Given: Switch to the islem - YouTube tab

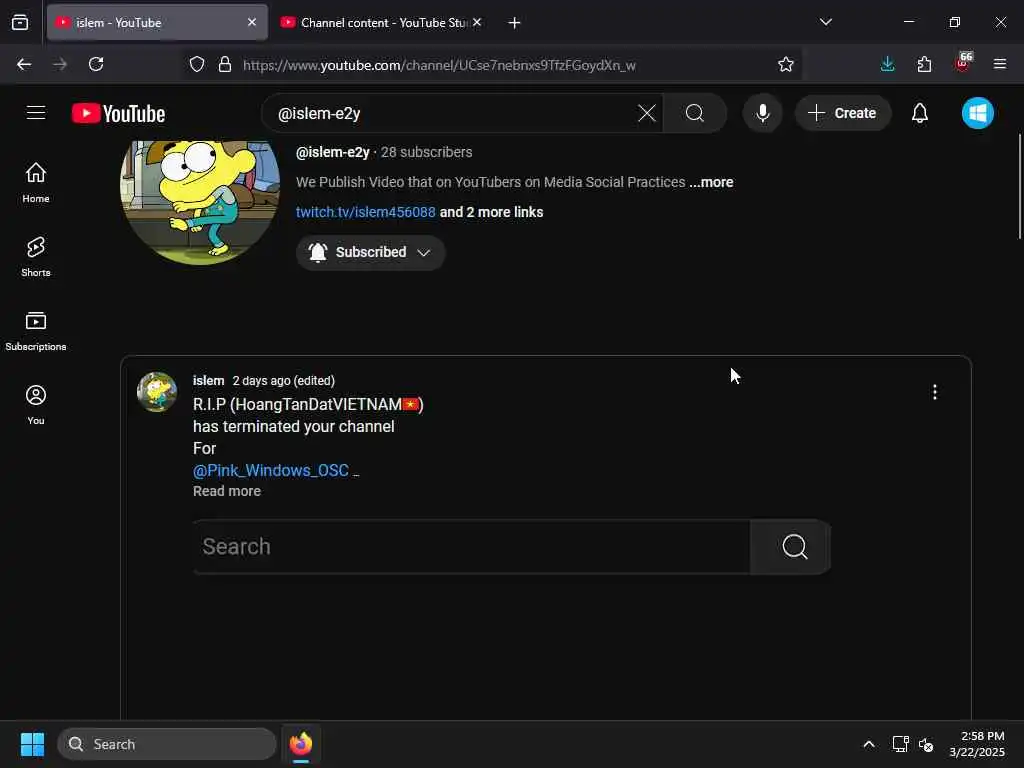Looking at the screenshot, I should coord(157,22).
